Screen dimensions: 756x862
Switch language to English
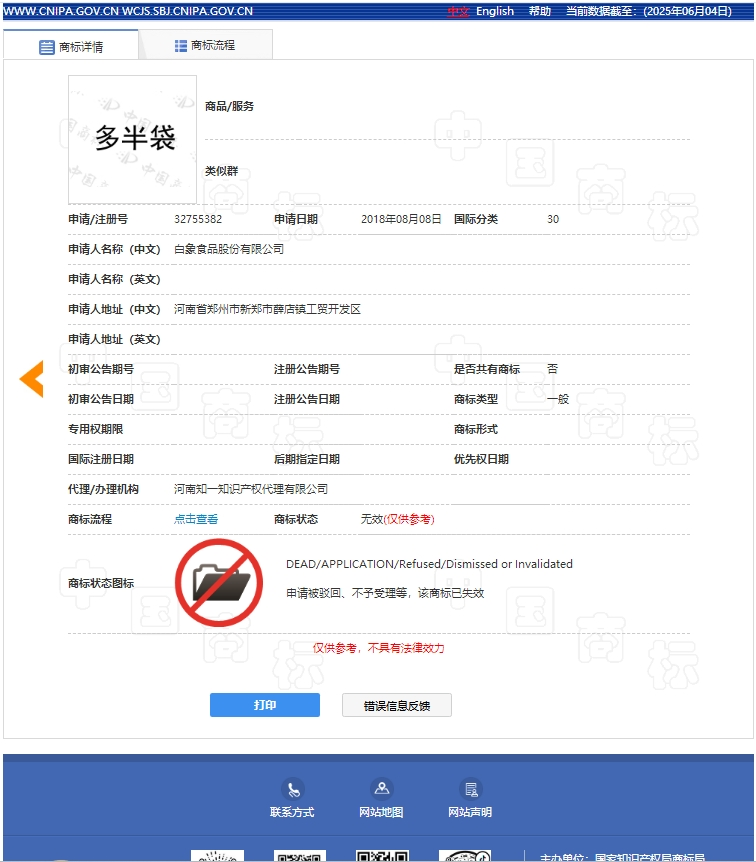click(495, 11)
